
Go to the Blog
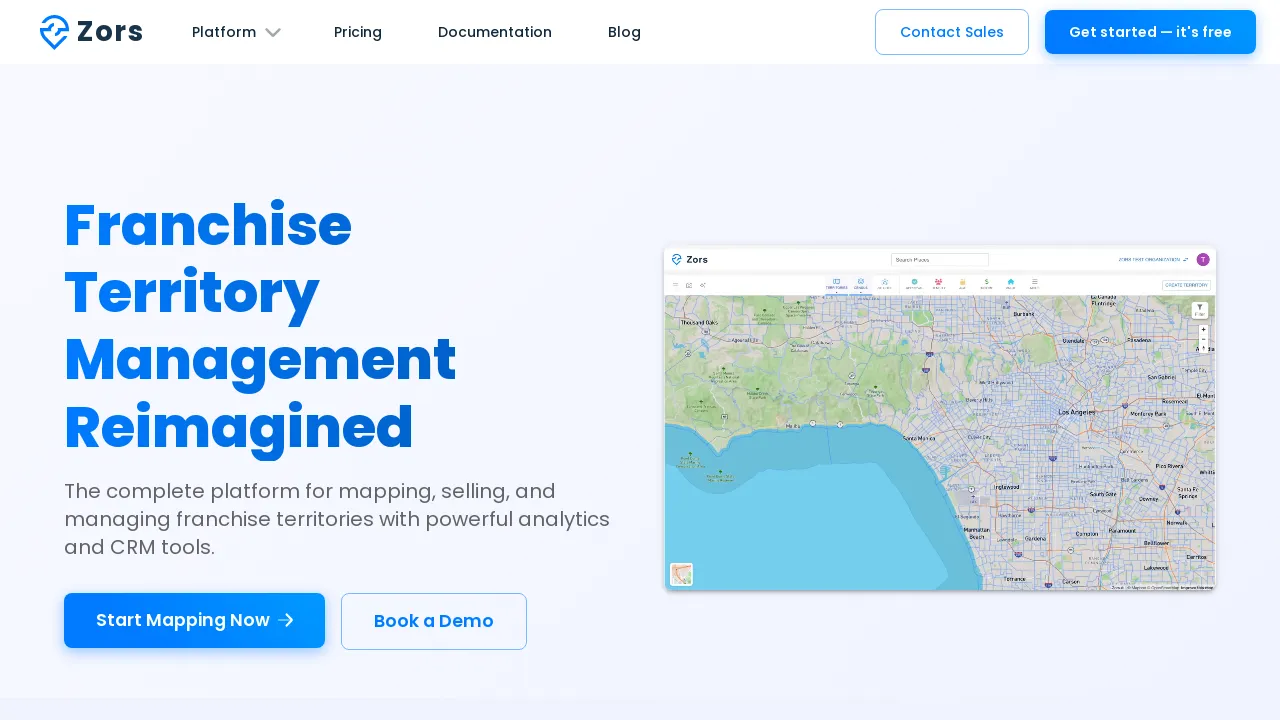point(624,32)
